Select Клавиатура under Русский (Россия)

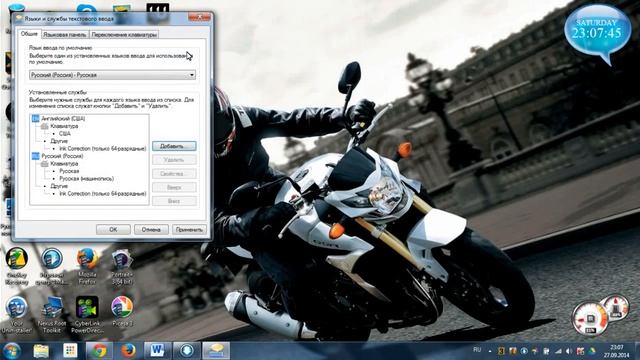coord(64,164)
